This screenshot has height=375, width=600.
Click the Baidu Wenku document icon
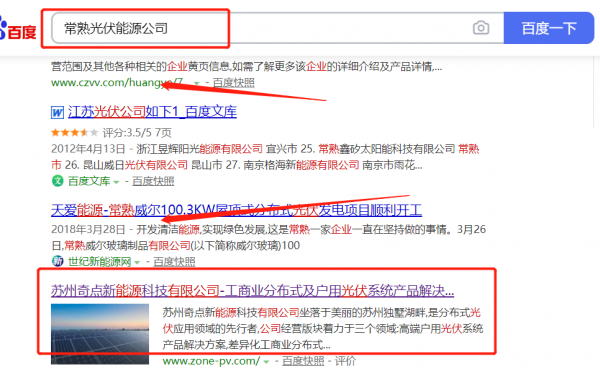pos(57,112)
